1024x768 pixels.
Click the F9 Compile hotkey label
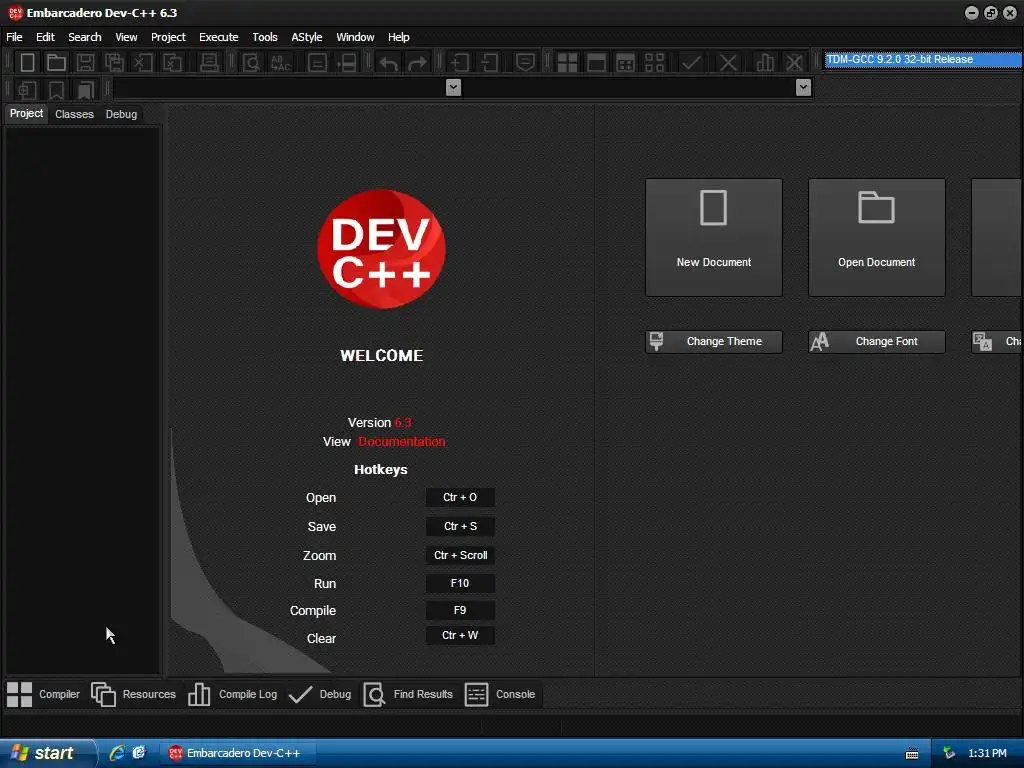460,611
